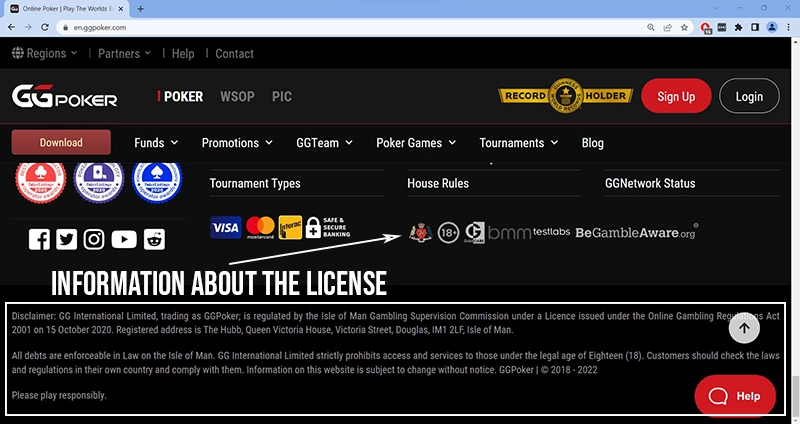This screenshot has height=424, width=800.
Task: Open the Instagram social icon
Action: (x=94, y=239)
